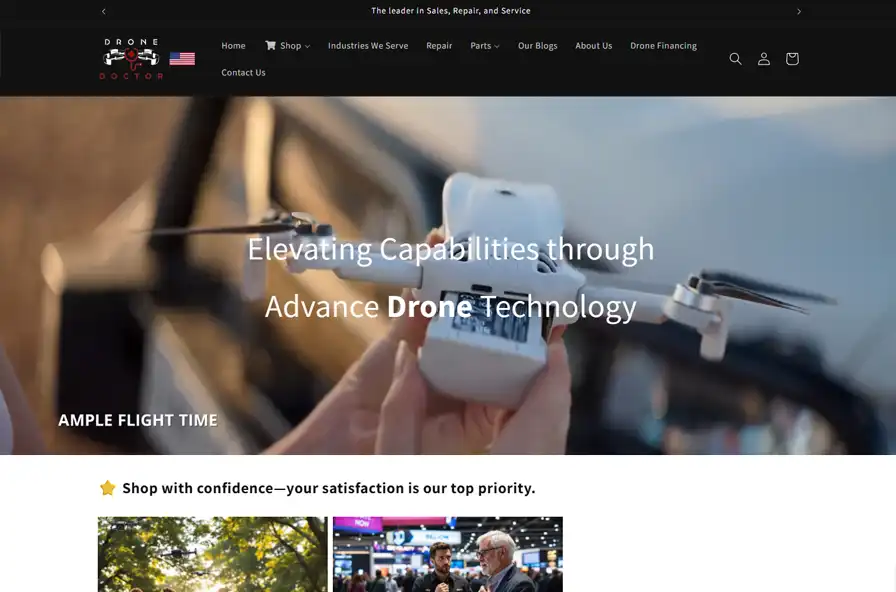Go to the Home page

point(233,46)
